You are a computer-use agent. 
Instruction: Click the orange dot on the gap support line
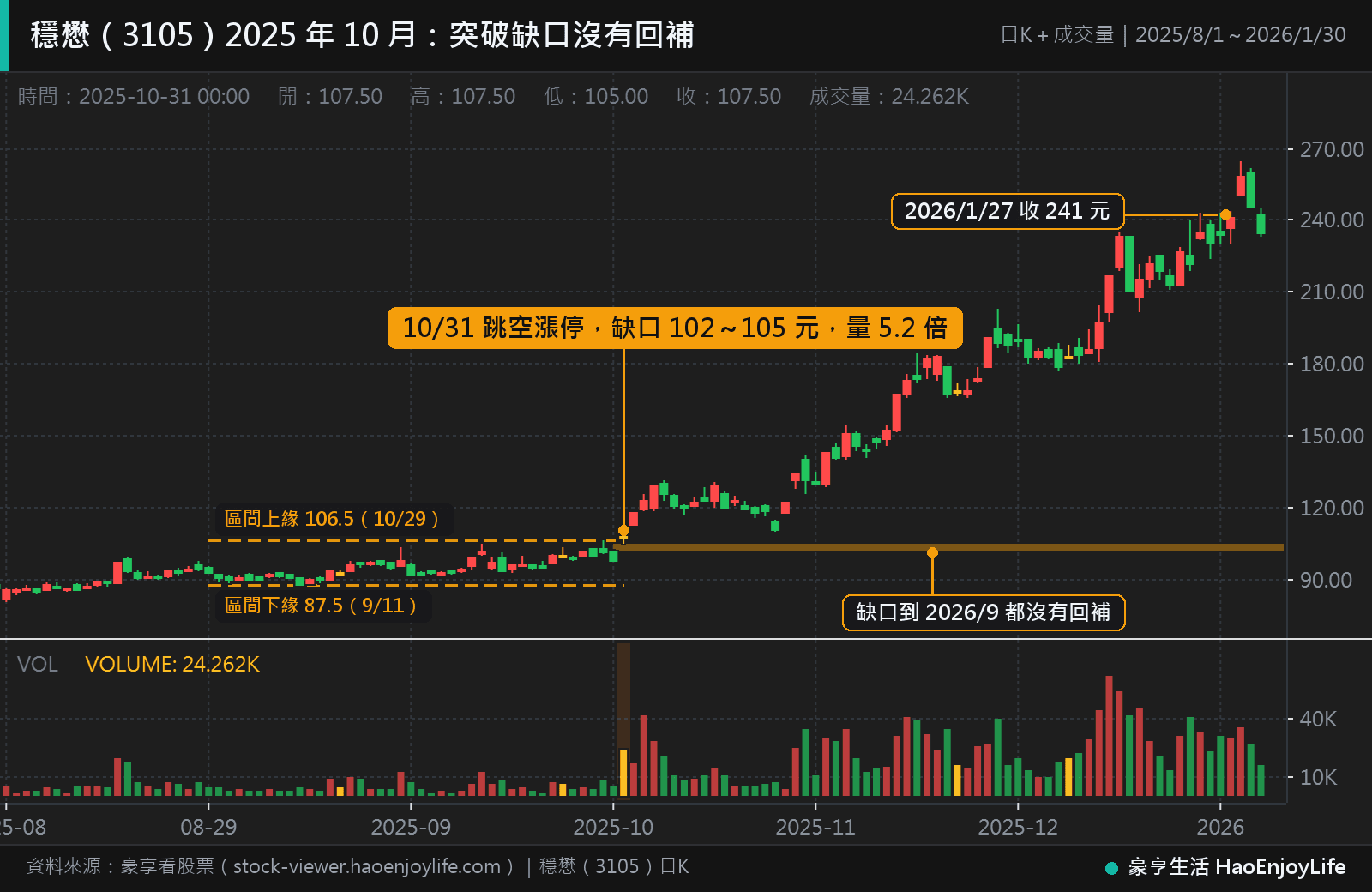click(x=932, y=553)
